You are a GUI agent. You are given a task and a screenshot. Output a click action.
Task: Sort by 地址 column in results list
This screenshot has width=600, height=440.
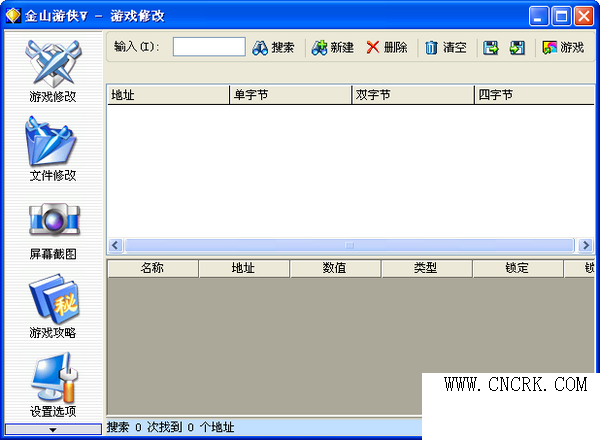coord(168,95)
